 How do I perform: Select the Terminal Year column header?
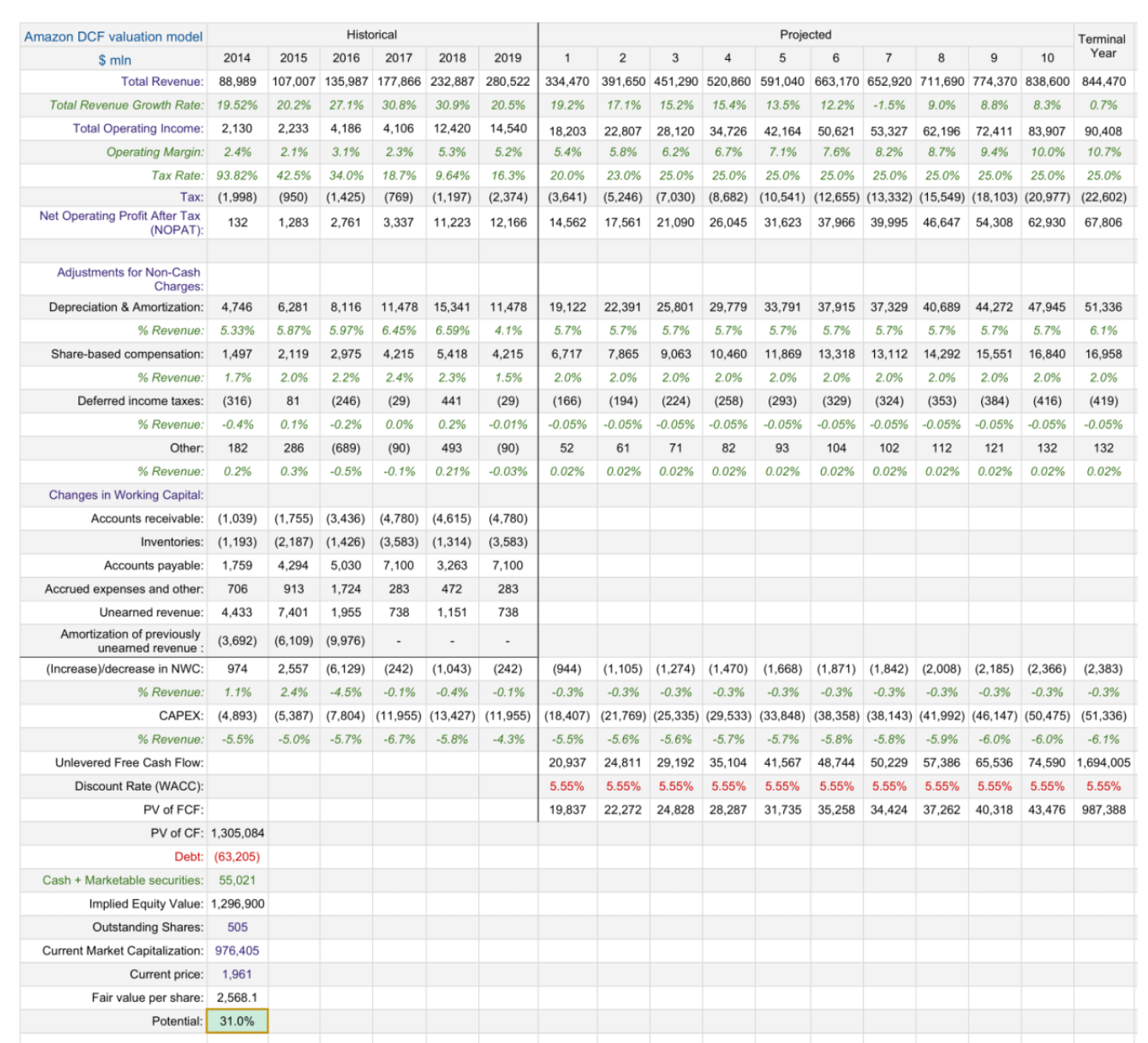[x=1102, y=46]
